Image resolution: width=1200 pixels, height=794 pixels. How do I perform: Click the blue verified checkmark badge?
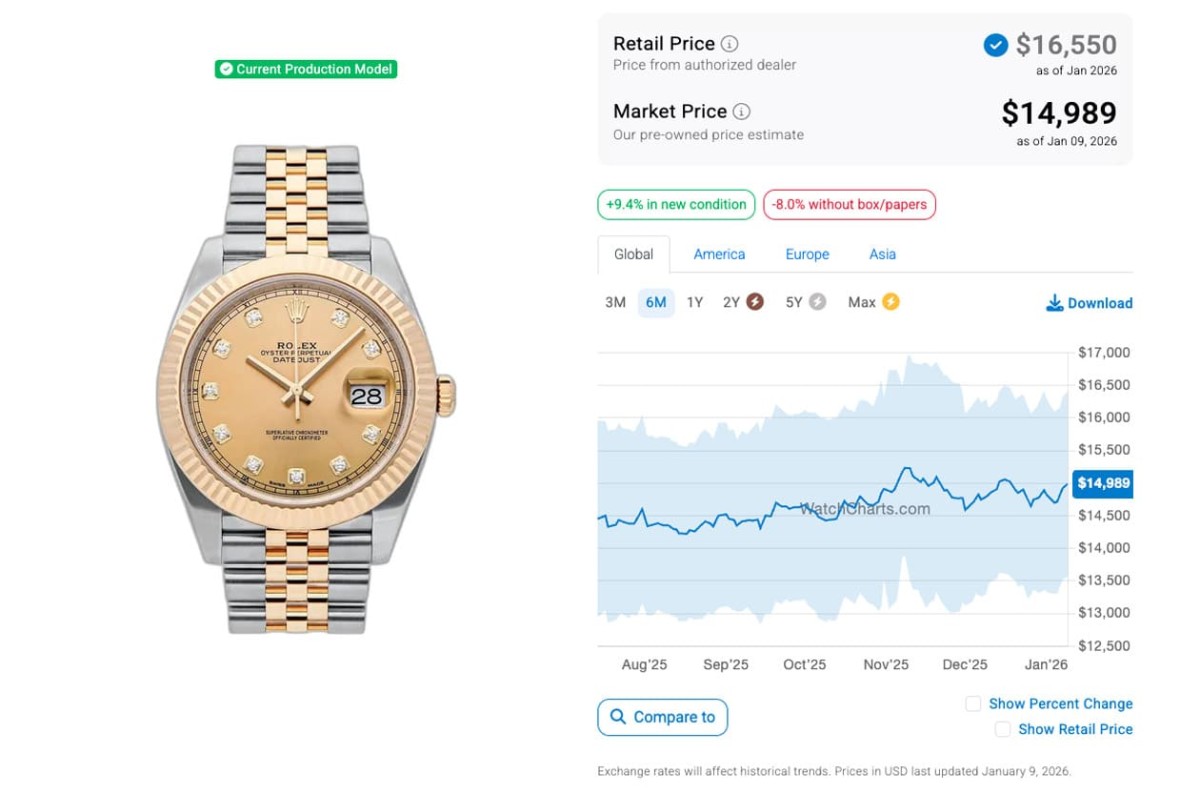995,45
